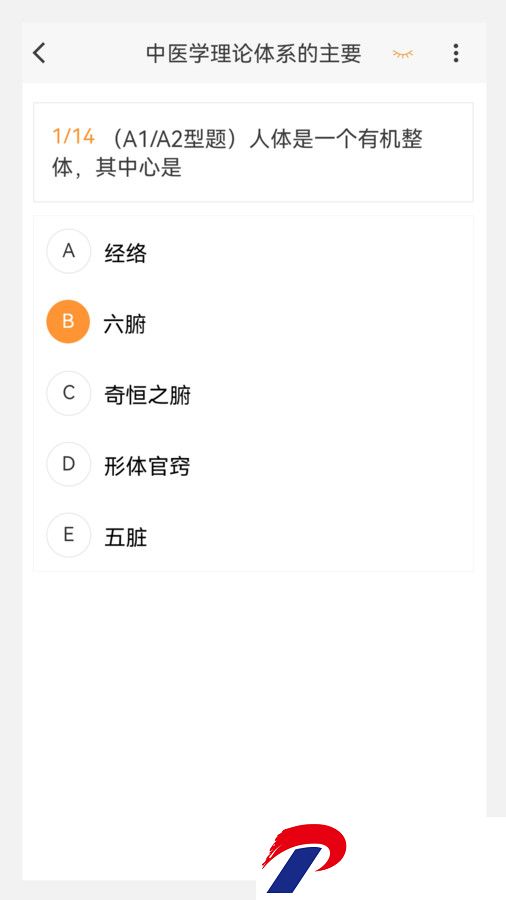Click the red and blue logo
Screen dimensions: 506x900
click(304, 858)
